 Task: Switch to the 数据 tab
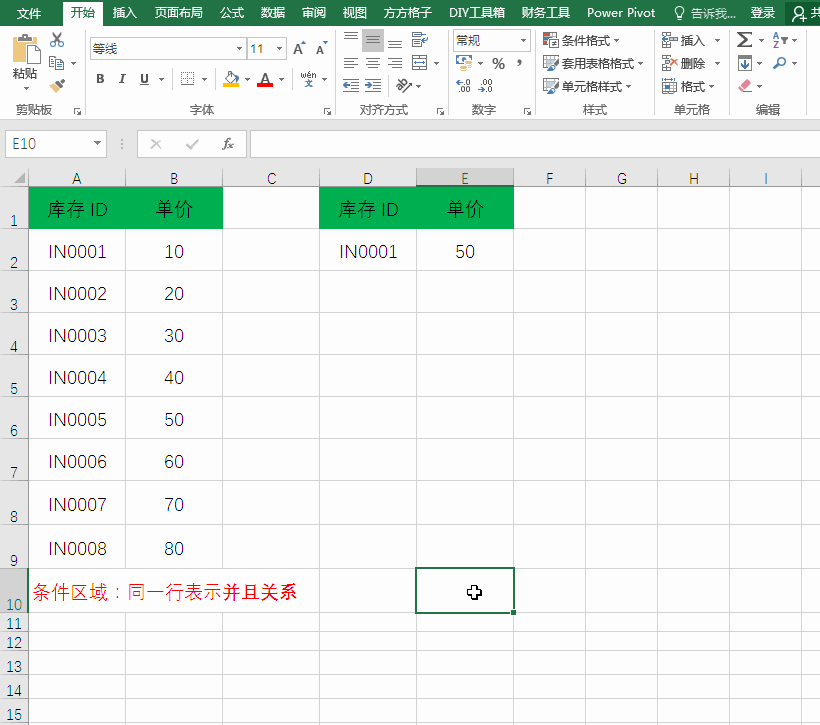pos(272,13)
